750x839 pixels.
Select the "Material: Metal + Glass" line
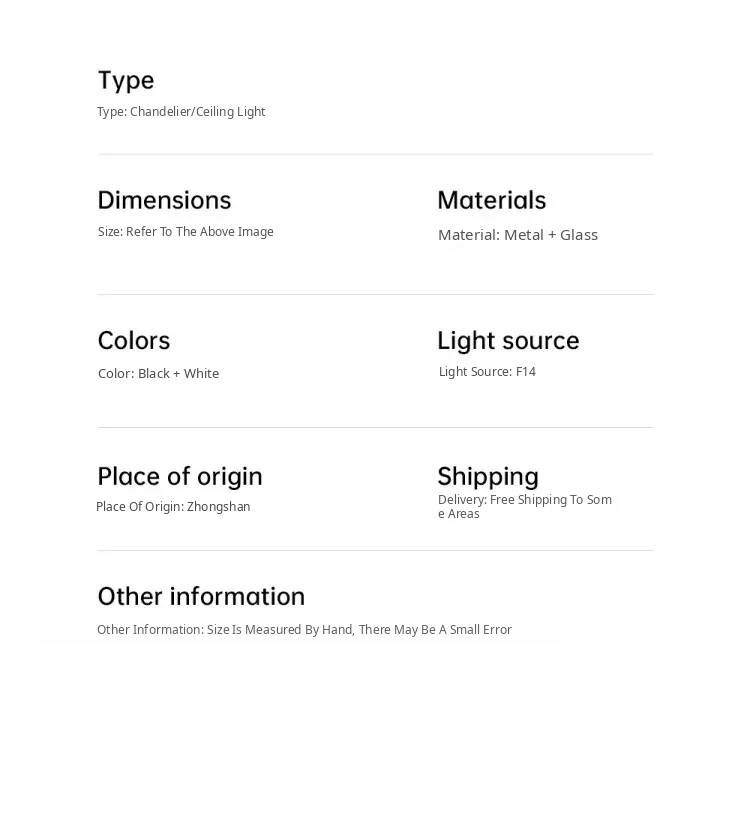518,235
